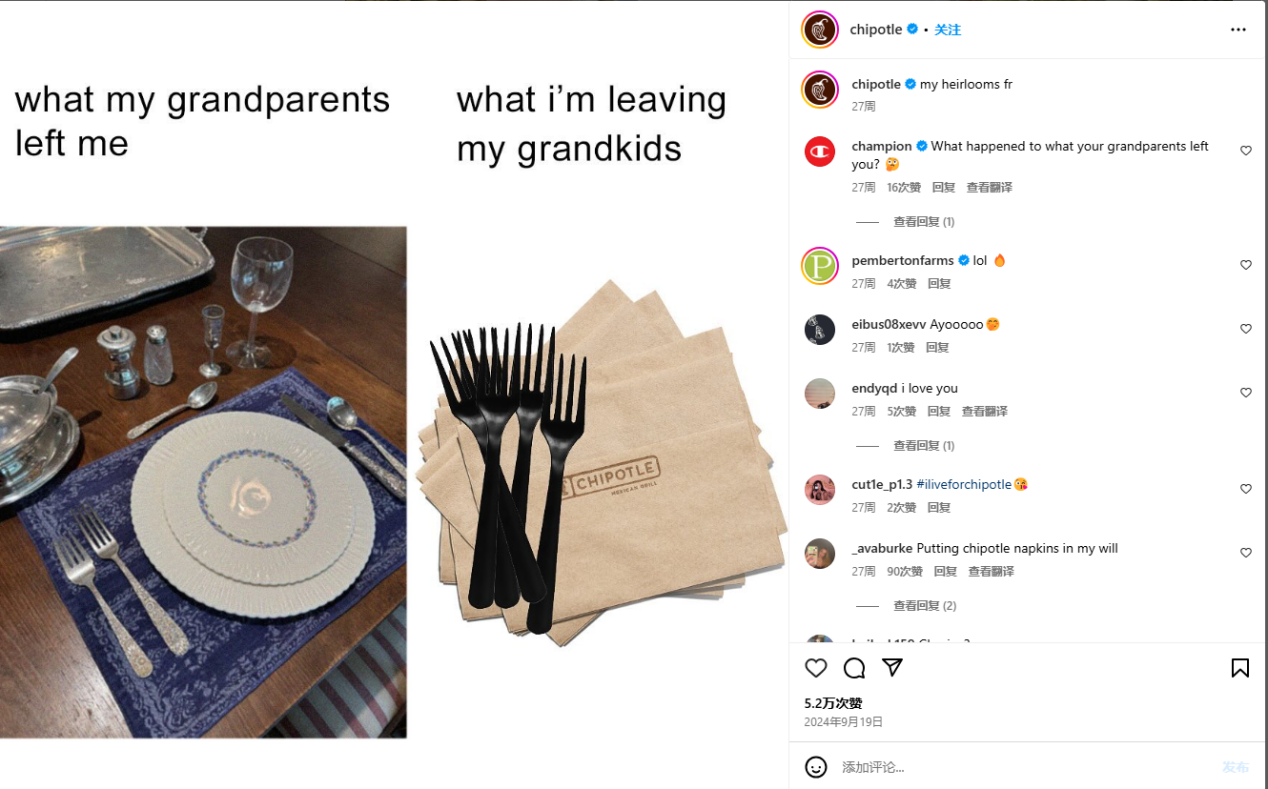Image resolution: width=1268 pixels, height=789 pixels.
Task: Open the three-dot more options menu
Action: click(x=1238, y=30)
